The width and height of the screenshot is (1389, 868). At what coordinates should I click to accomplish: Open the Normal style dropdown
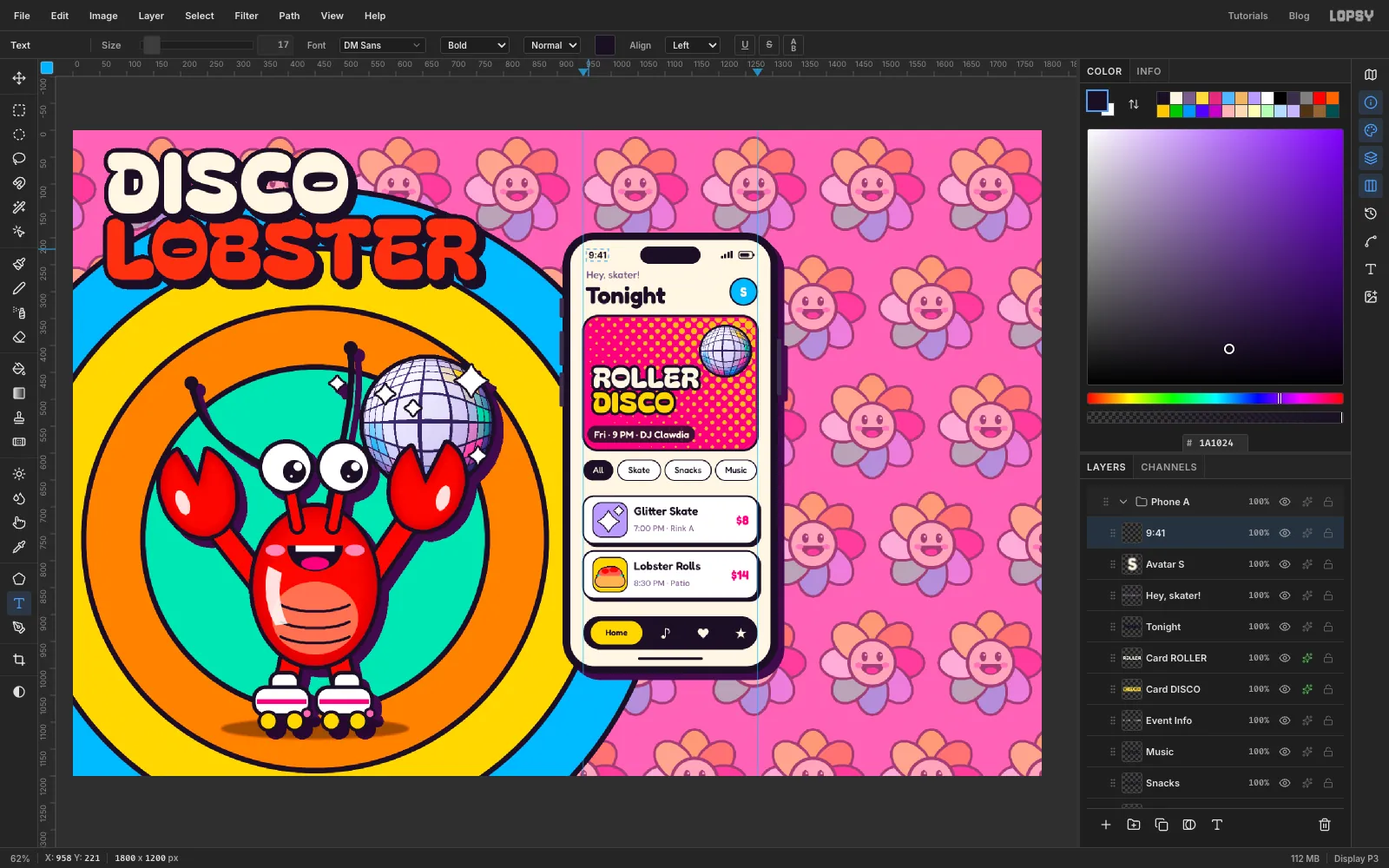point(552,45)
